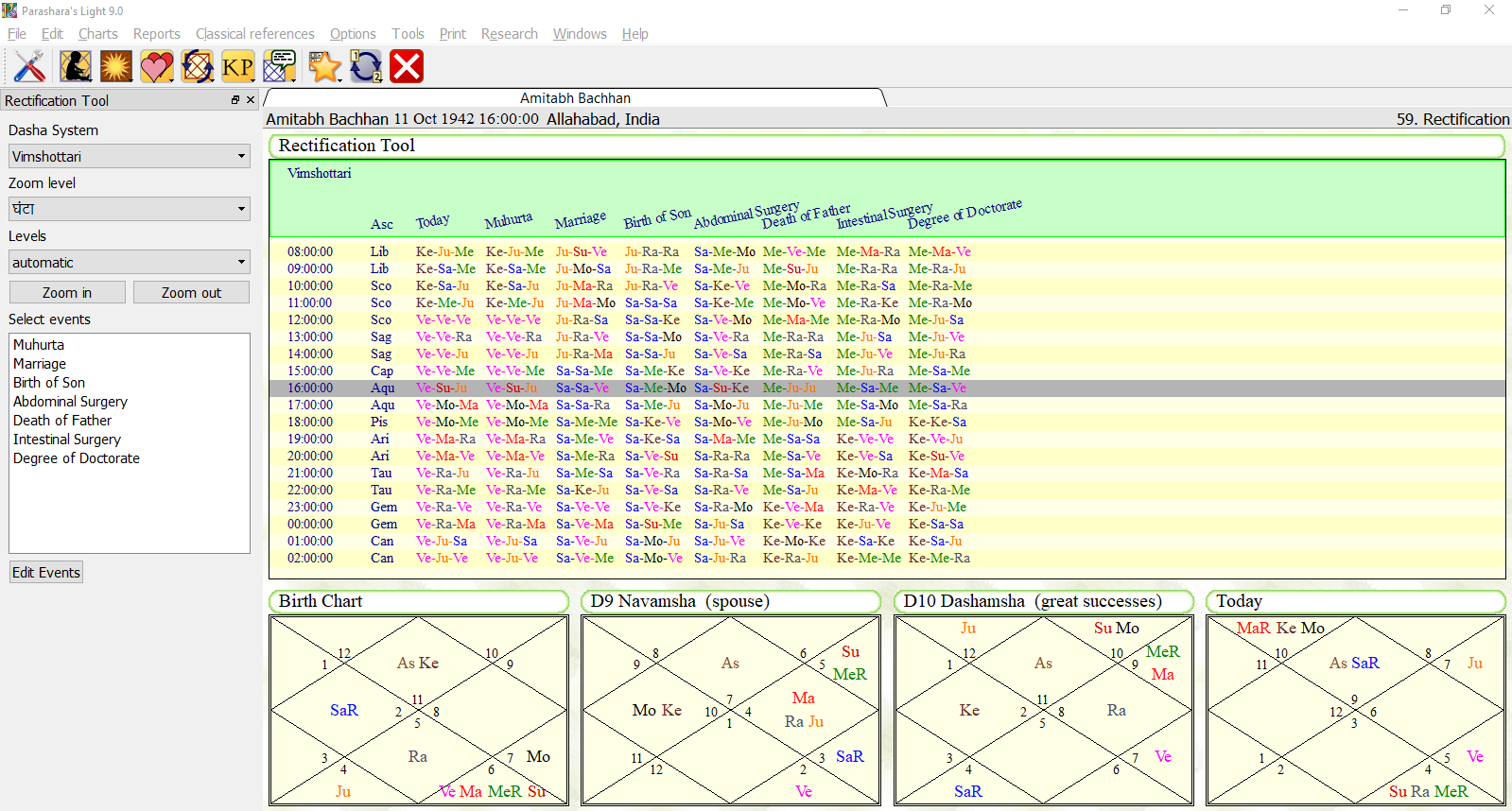Open the Research menu

(x=510, y=34)
